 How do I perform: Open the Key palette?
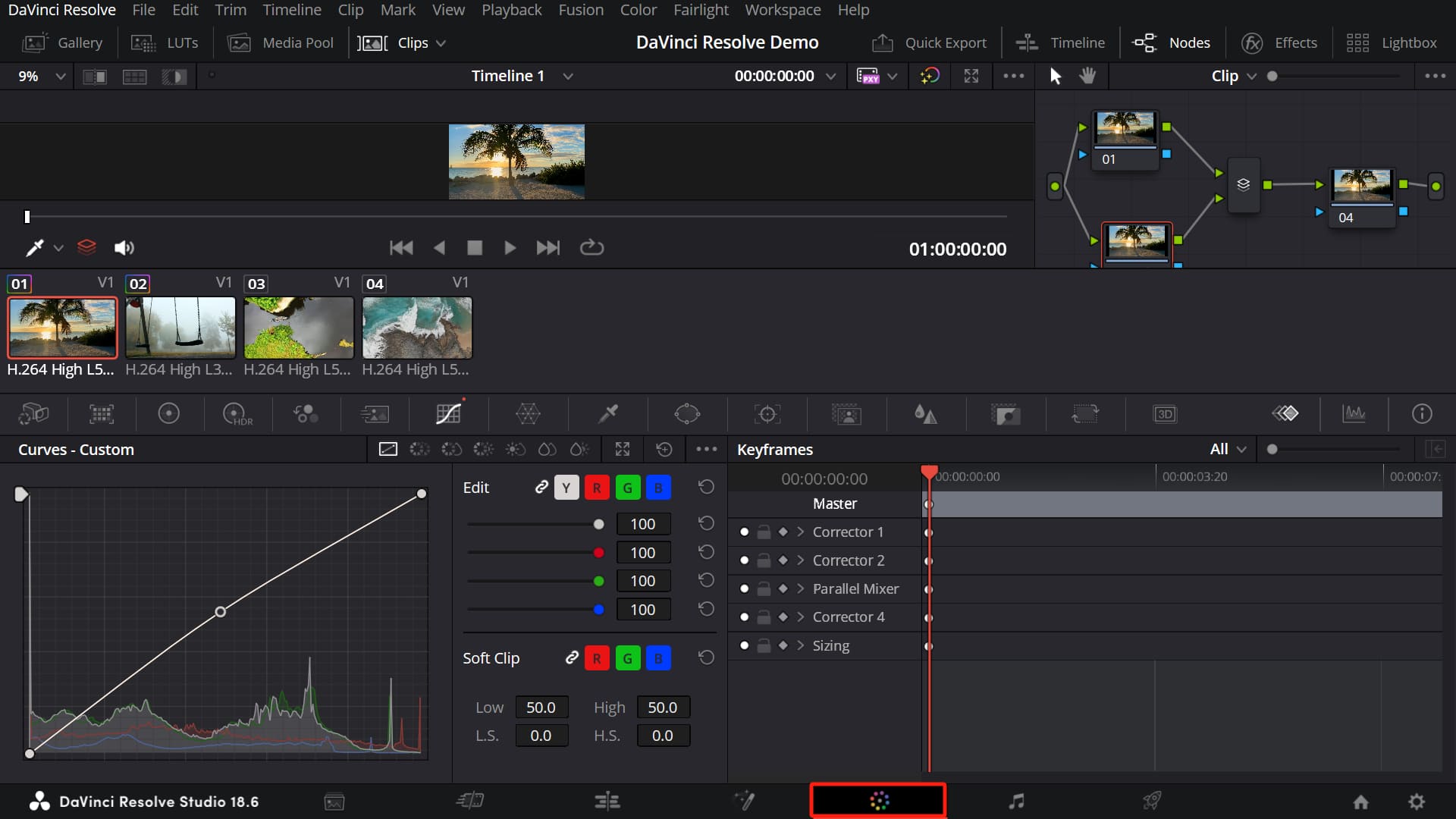1006,414
